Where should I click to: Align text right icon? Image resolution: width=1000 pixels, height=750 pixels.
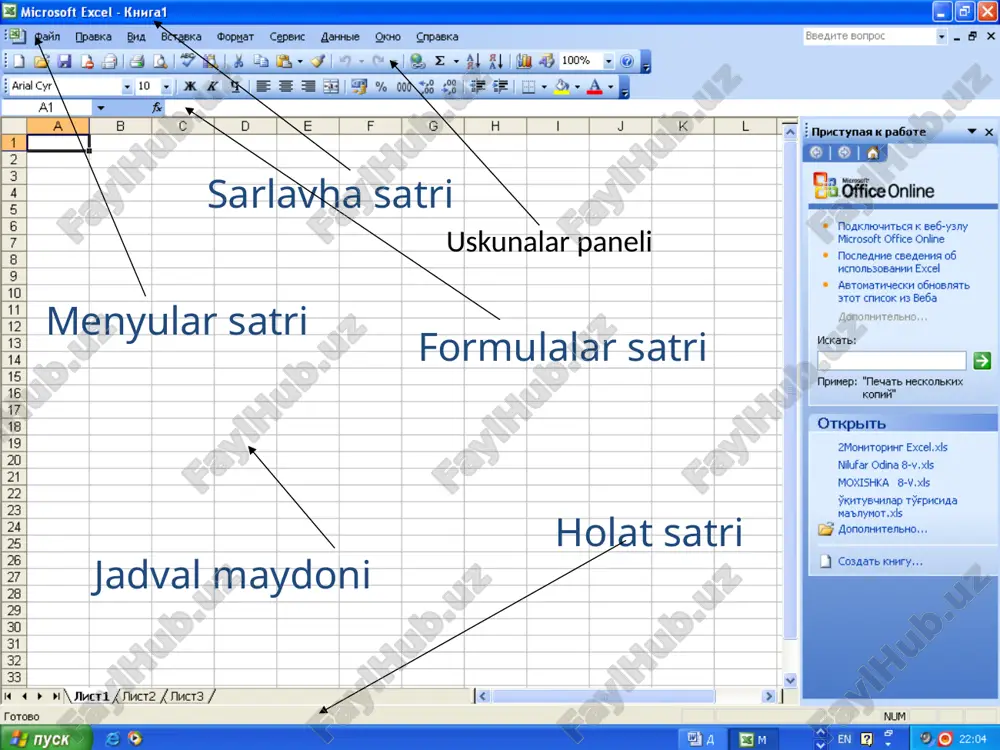pyautogui.click(x=308, y=86)
